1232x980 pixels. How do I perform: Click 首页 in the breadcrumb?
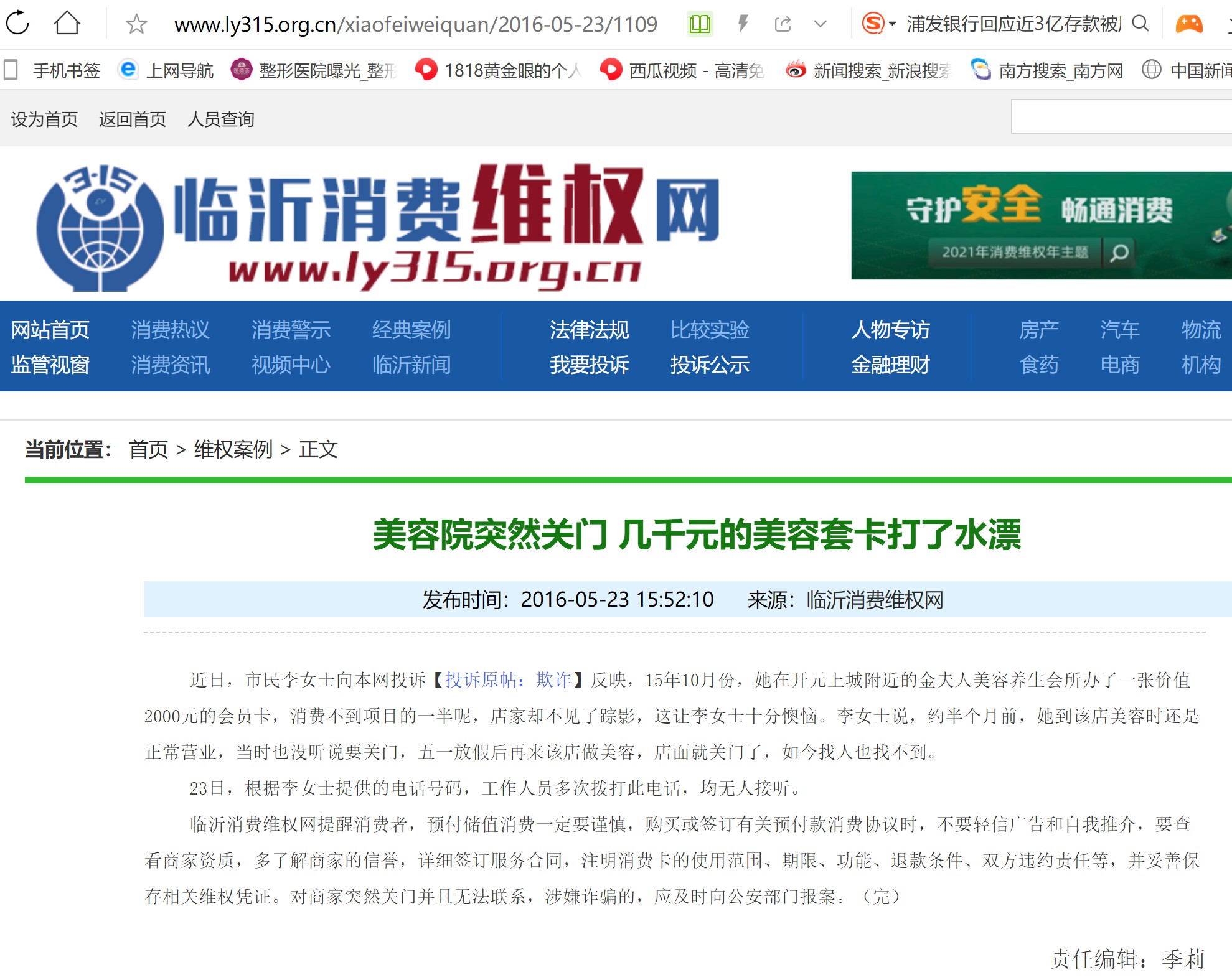coord(149,449)
